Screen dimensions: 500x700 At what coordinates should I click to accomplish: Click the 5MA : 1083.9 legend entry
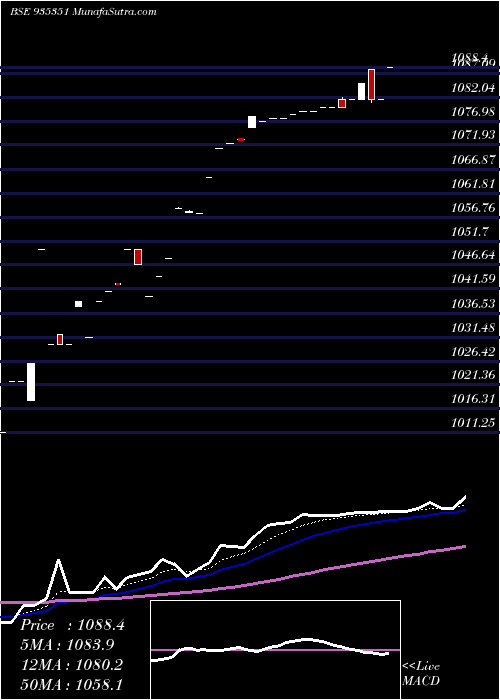click(67, 645)
